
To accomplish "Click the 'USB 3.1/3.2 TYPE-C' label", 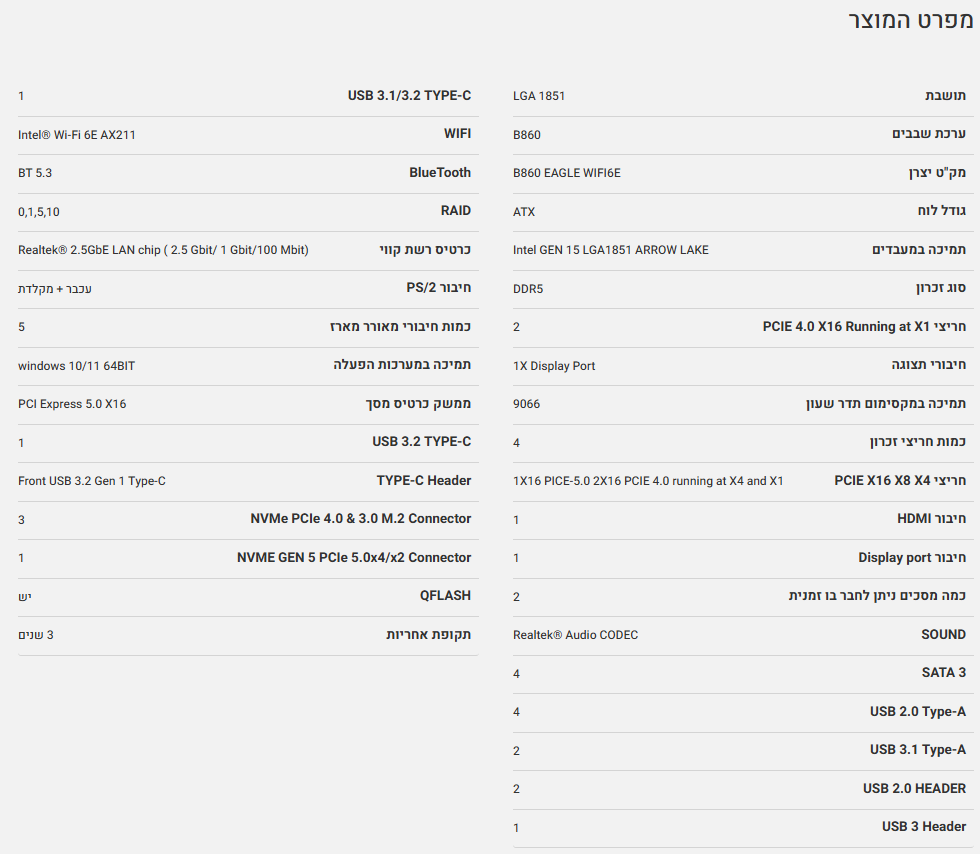I will pos(409,96).
